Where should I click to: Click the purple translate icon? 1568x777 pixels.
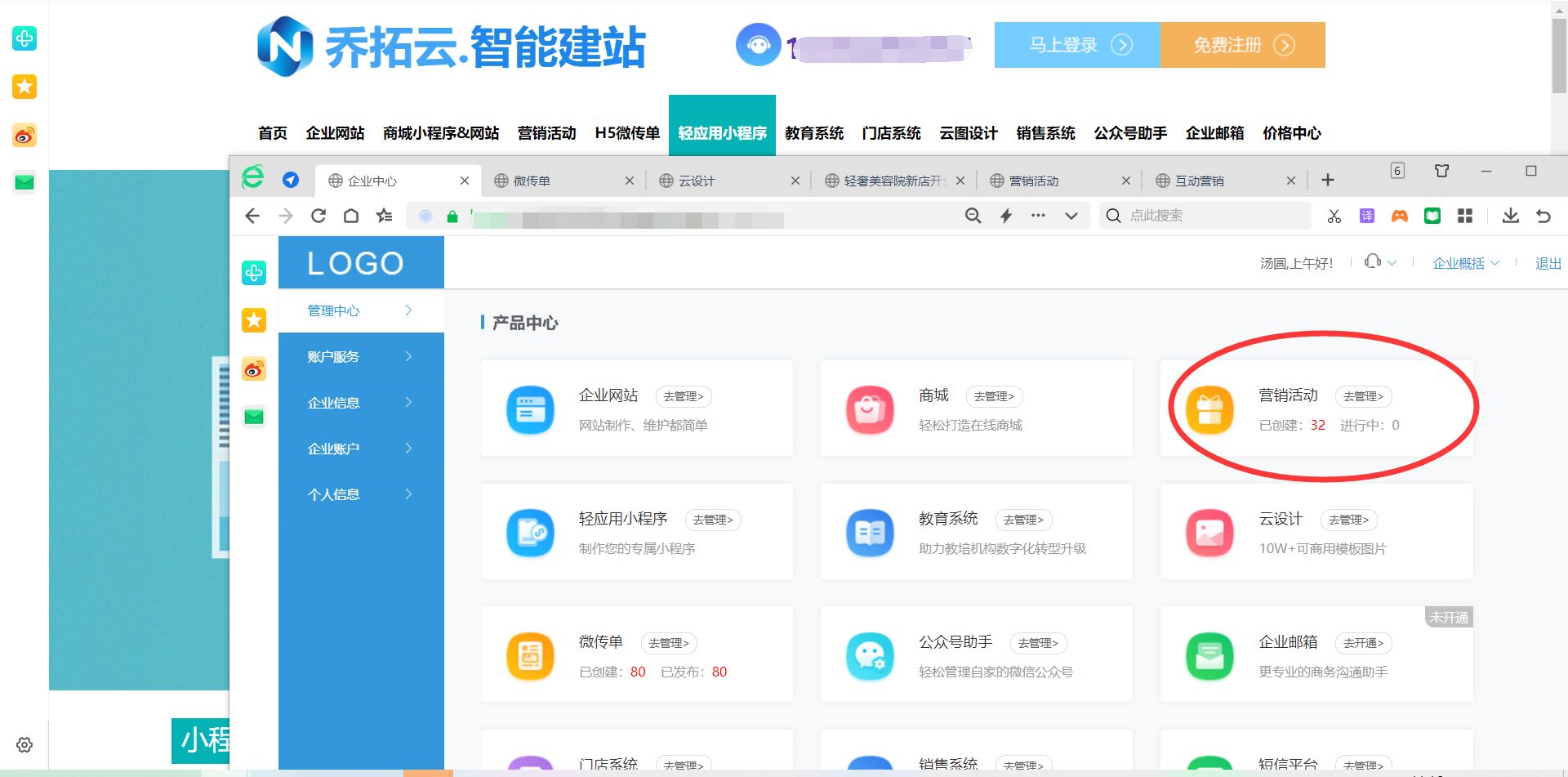(1367, 216)
